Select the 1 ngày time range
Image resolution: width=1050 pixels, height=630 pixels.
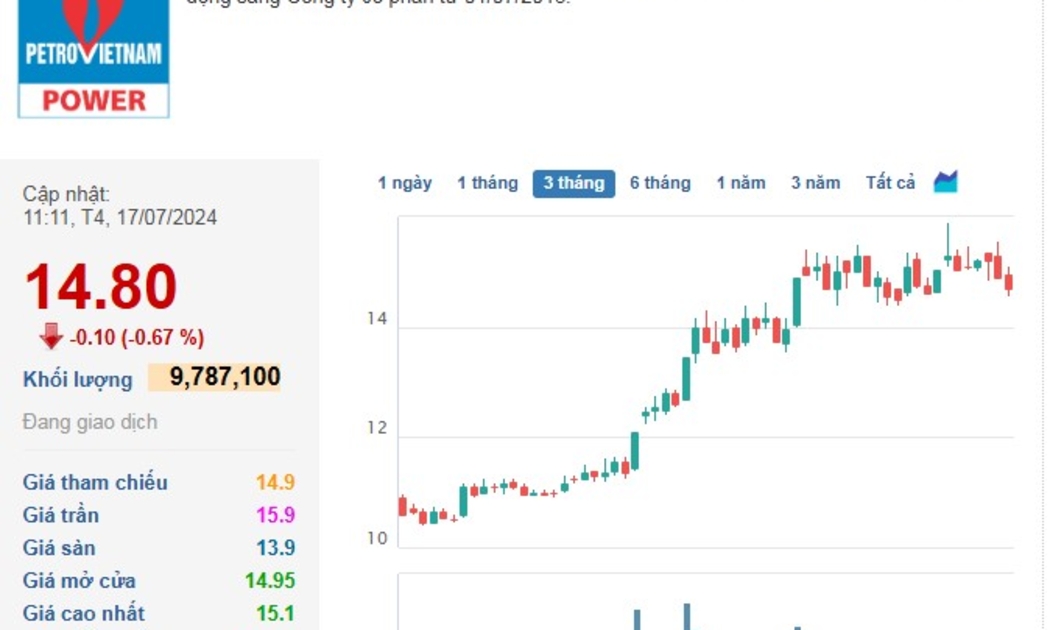pyautogui.click(x=404, y=183)
